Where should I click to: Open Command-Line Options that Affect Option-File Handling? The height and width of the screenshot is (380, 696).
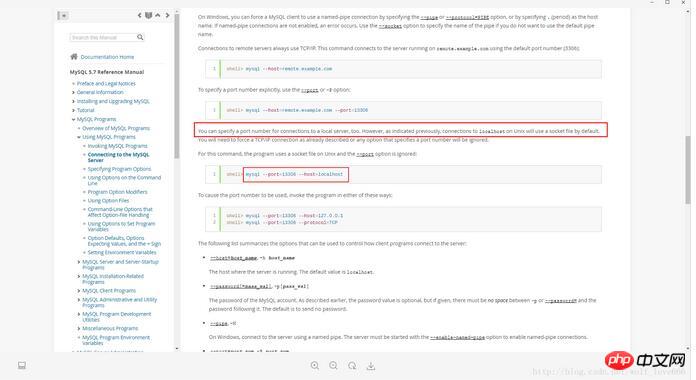pos(120,212)
